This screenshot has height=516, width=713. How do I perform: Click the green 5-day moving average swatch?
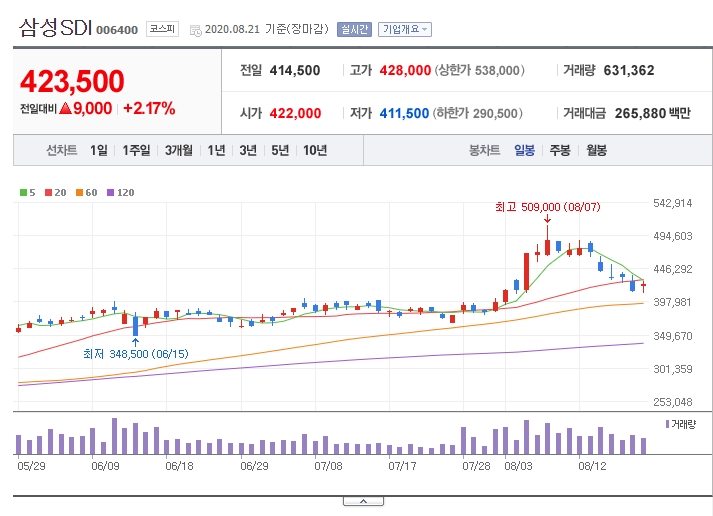[23, 193]
